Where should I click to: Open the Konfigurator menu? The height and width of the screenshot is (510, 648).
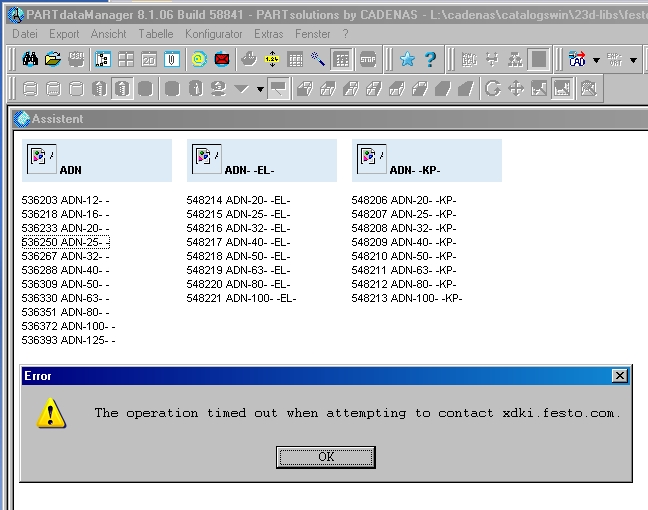[214, 34]
